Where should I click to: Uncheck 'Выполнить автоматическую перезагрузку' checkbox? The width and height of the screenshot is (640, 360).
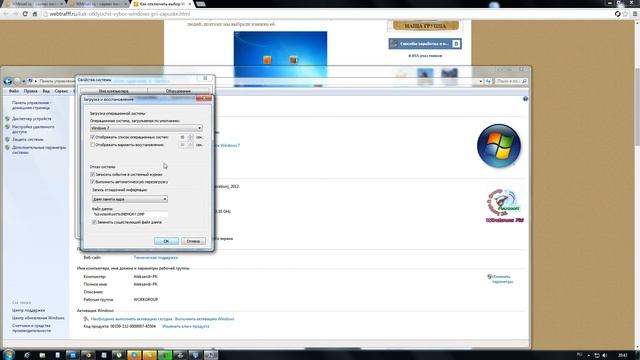[93, 182]
